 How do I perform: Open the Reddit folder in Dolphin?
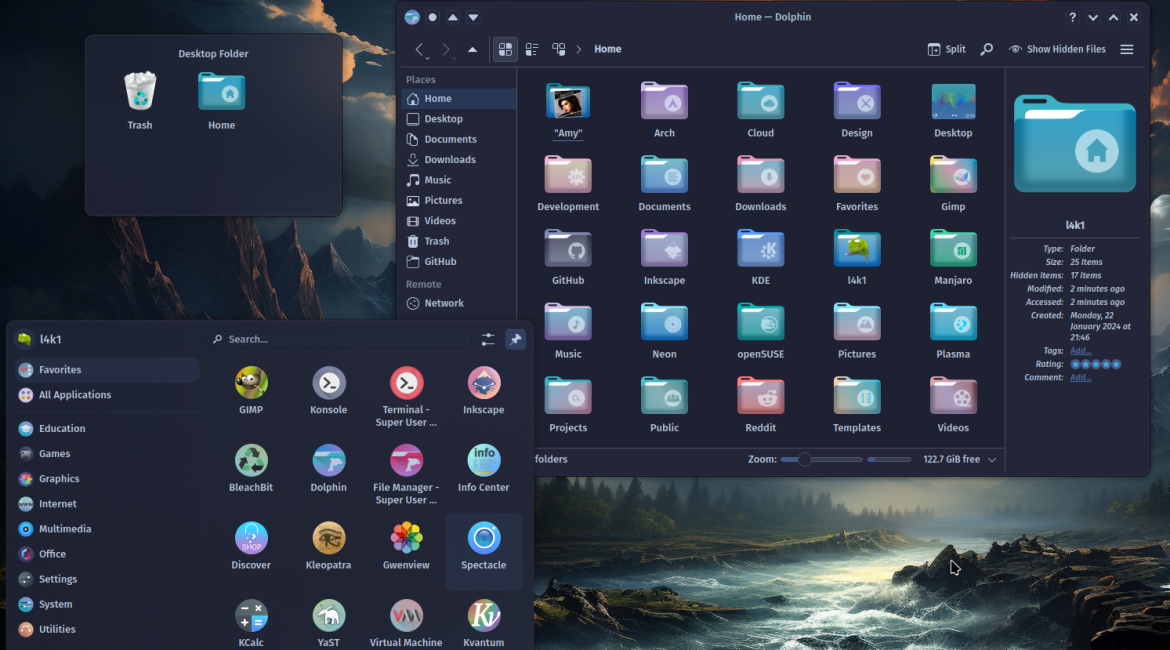point(760,404)
